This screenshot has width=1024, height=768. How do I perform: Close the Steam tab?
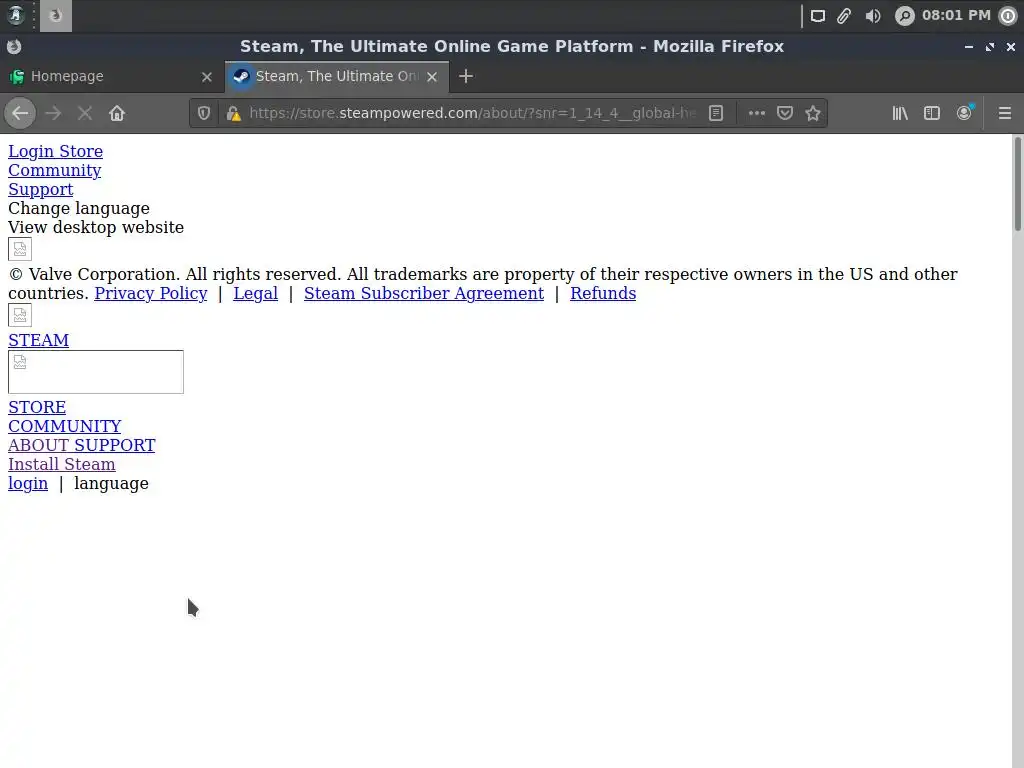432,76
